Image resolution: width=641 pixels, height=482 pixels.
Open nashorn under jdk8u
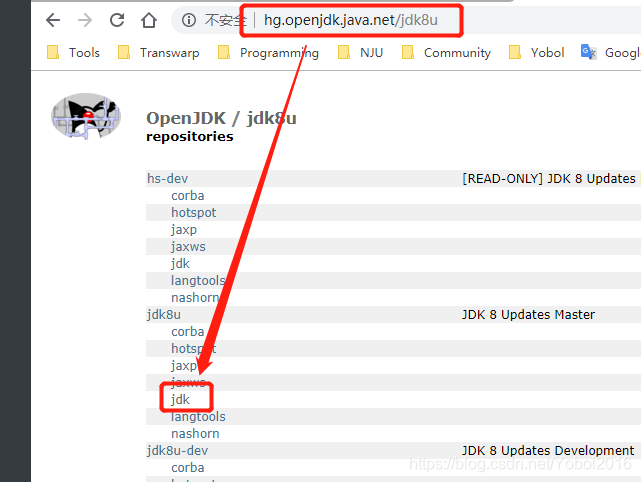(x=195, y=434)
